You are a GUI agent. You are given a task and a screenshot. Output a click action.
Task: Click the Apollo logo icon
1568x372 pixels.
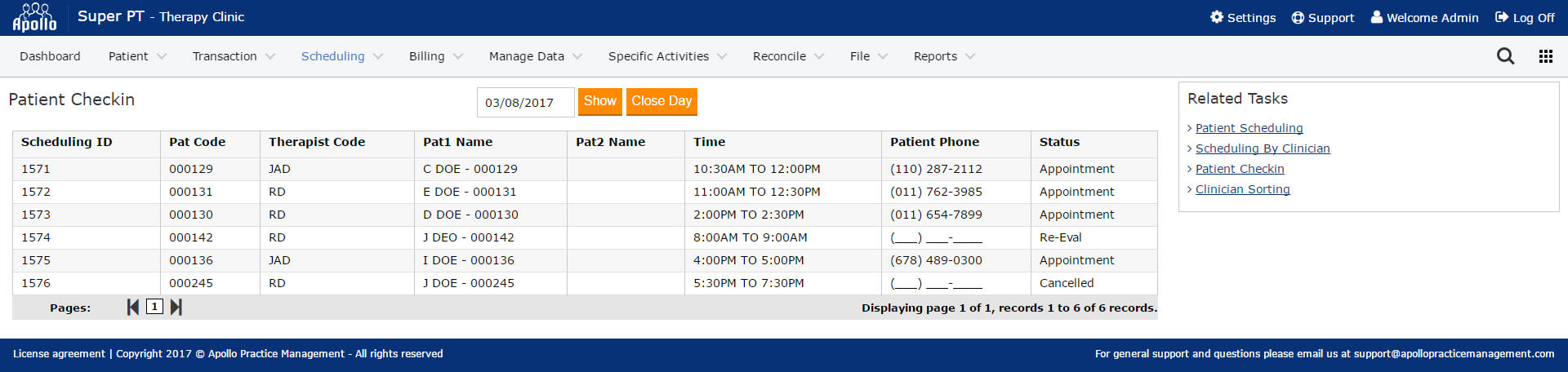34,17
